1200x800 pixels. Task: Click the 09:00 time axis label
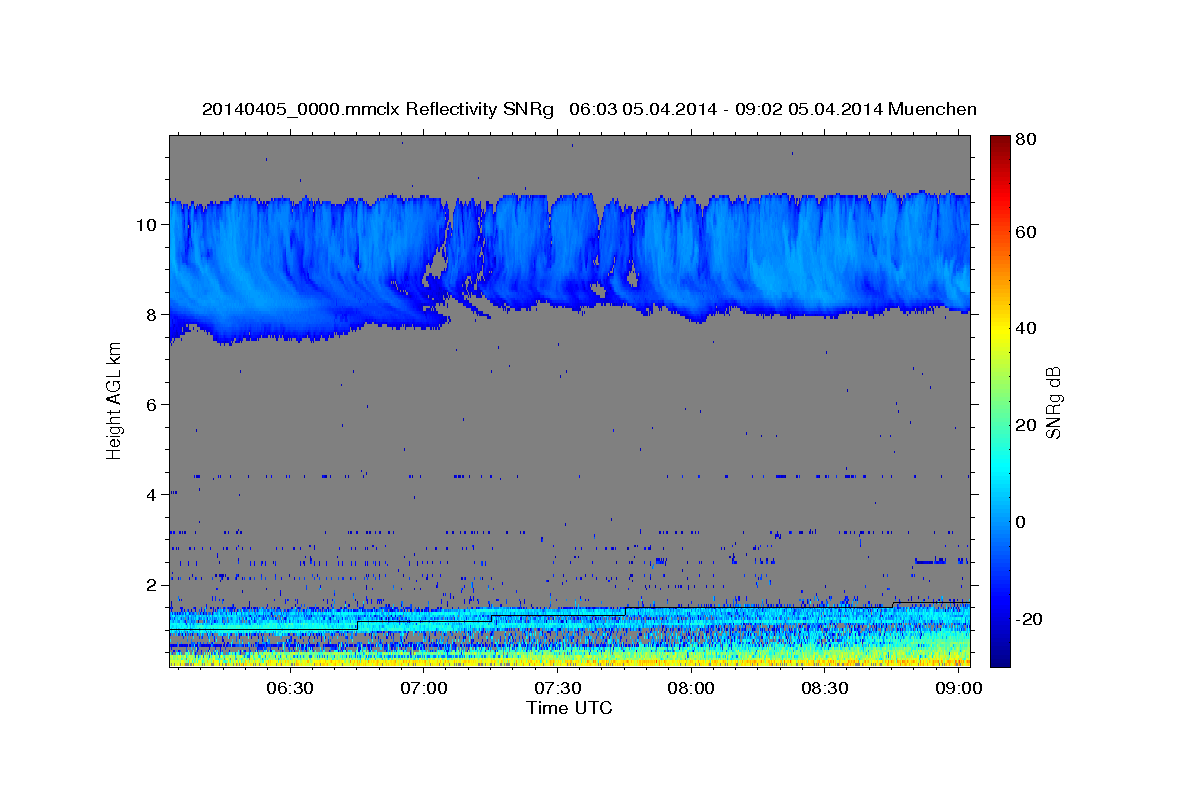click(x=958, y=688)
